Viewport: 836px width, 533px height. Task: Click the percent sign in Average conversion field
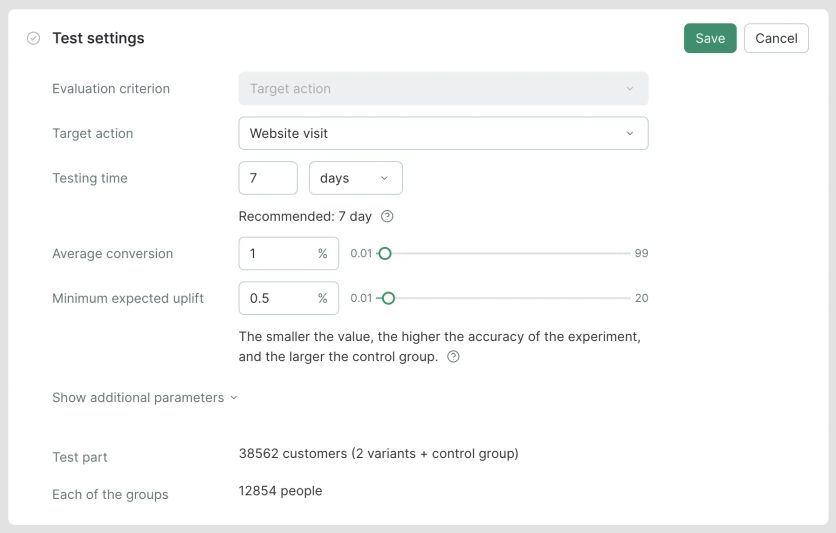tap(322, 254)
